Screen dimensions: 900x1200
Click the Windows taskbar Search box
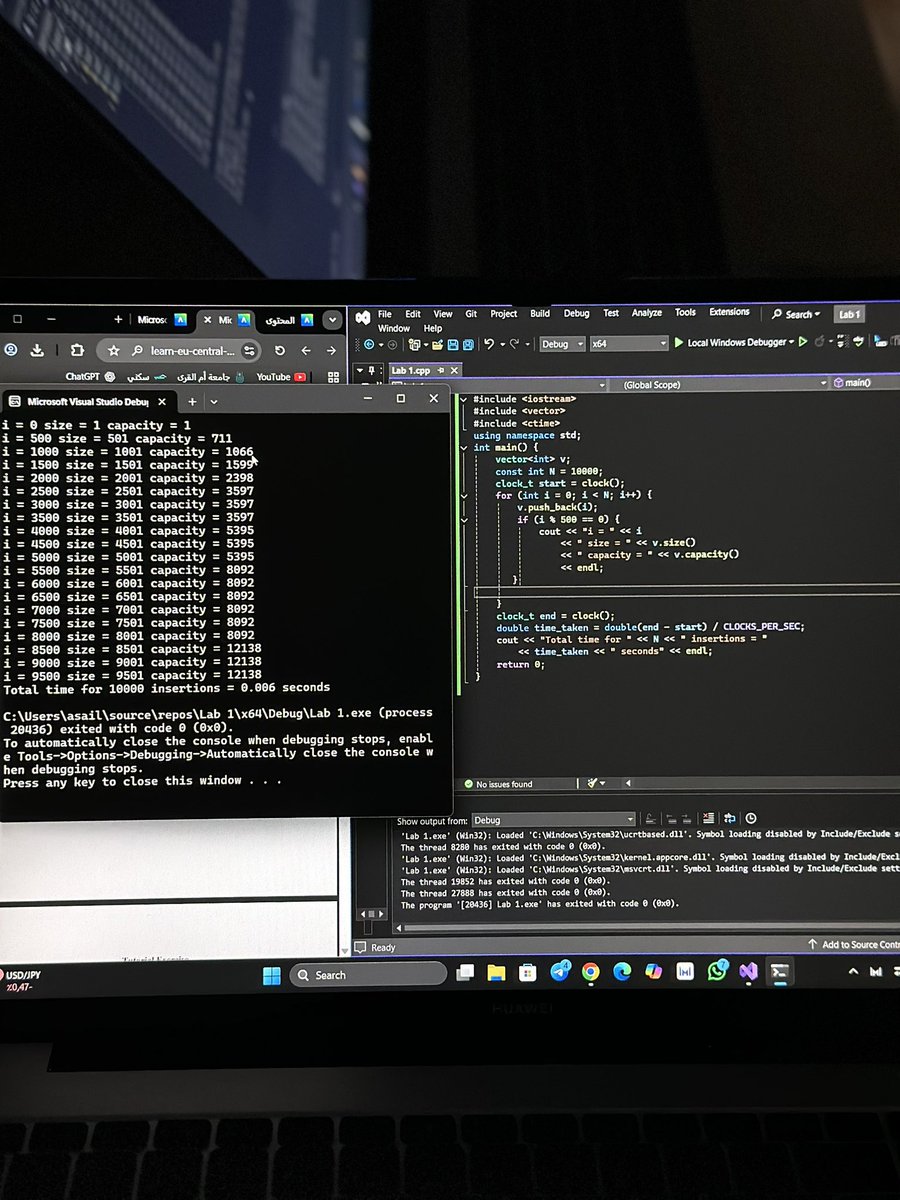368,975
